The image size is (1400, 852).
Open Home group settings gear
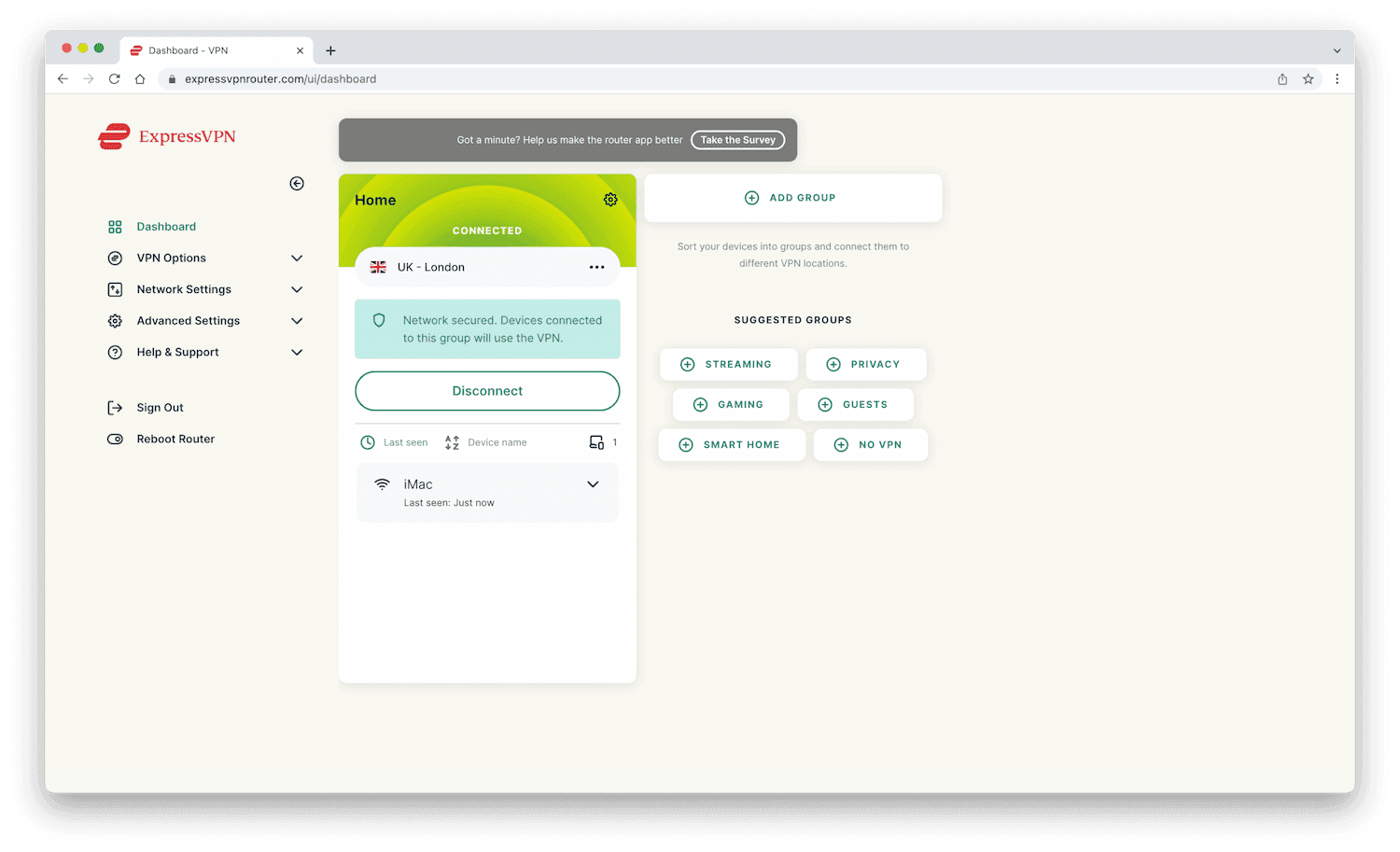(x=610, y=200)
